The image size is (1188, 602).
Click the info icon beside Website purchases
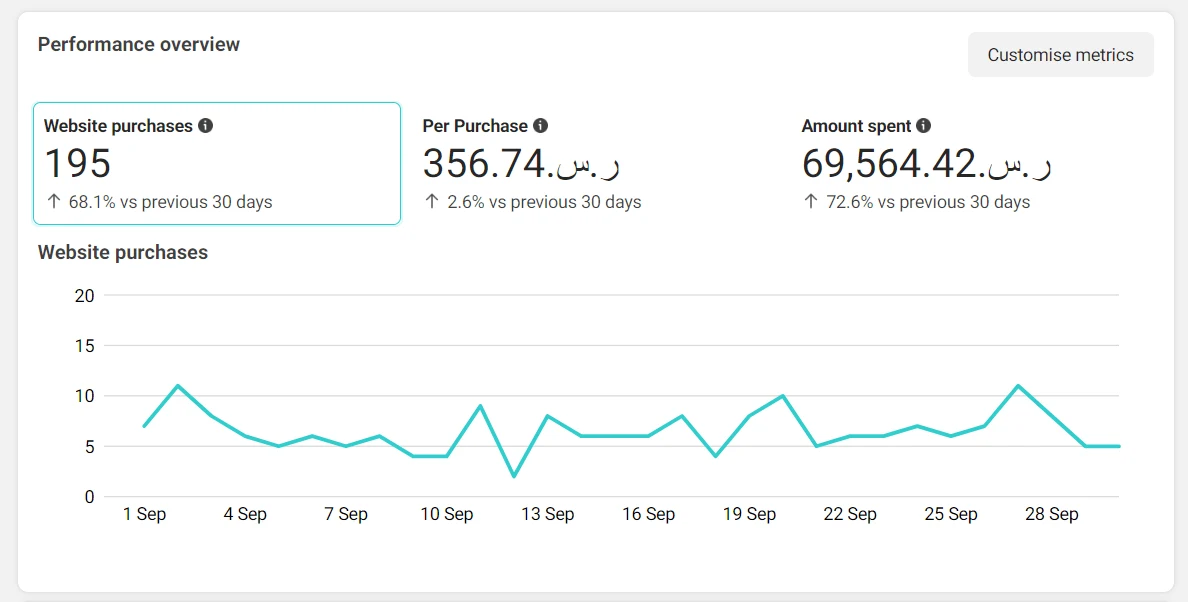(206, 126)
